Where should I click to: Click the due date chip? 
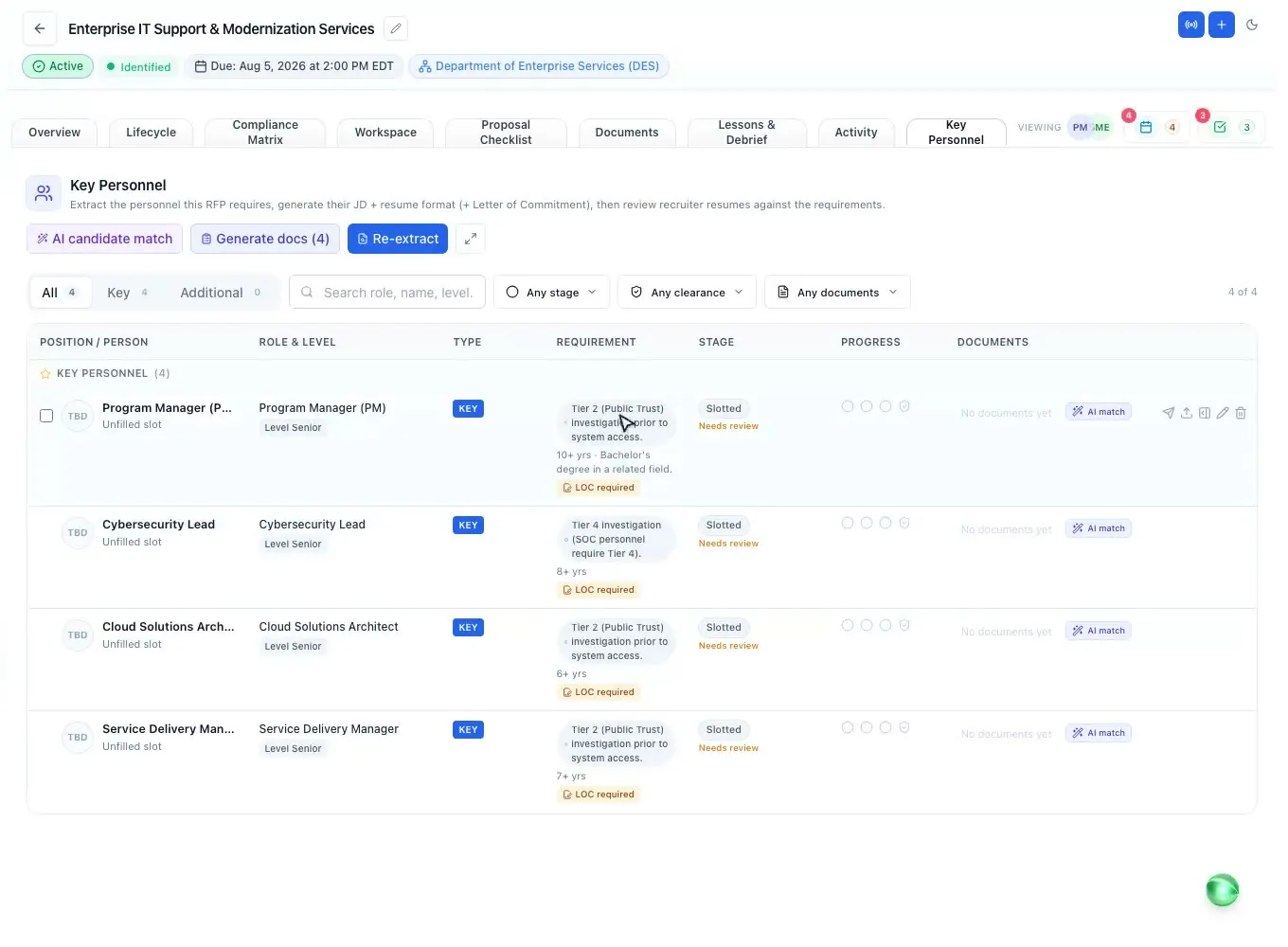coord(294,66)
